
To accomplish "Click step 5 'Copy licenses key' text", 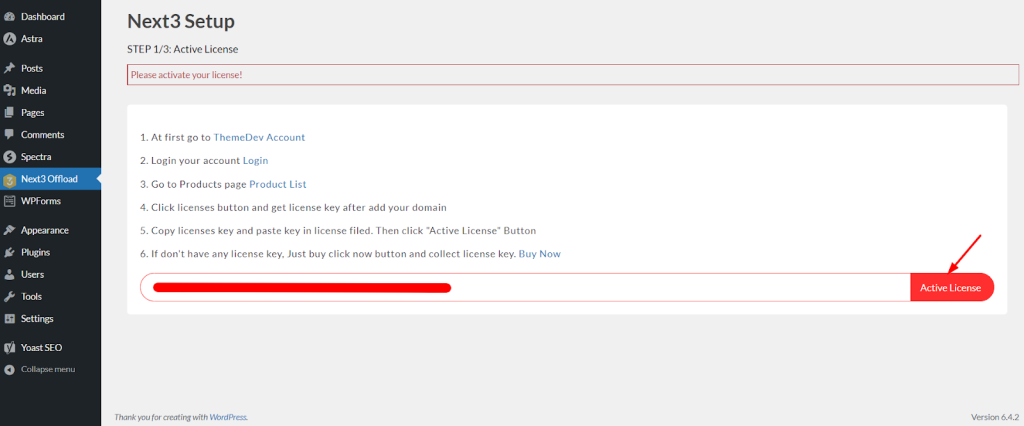I will point(338,231).
